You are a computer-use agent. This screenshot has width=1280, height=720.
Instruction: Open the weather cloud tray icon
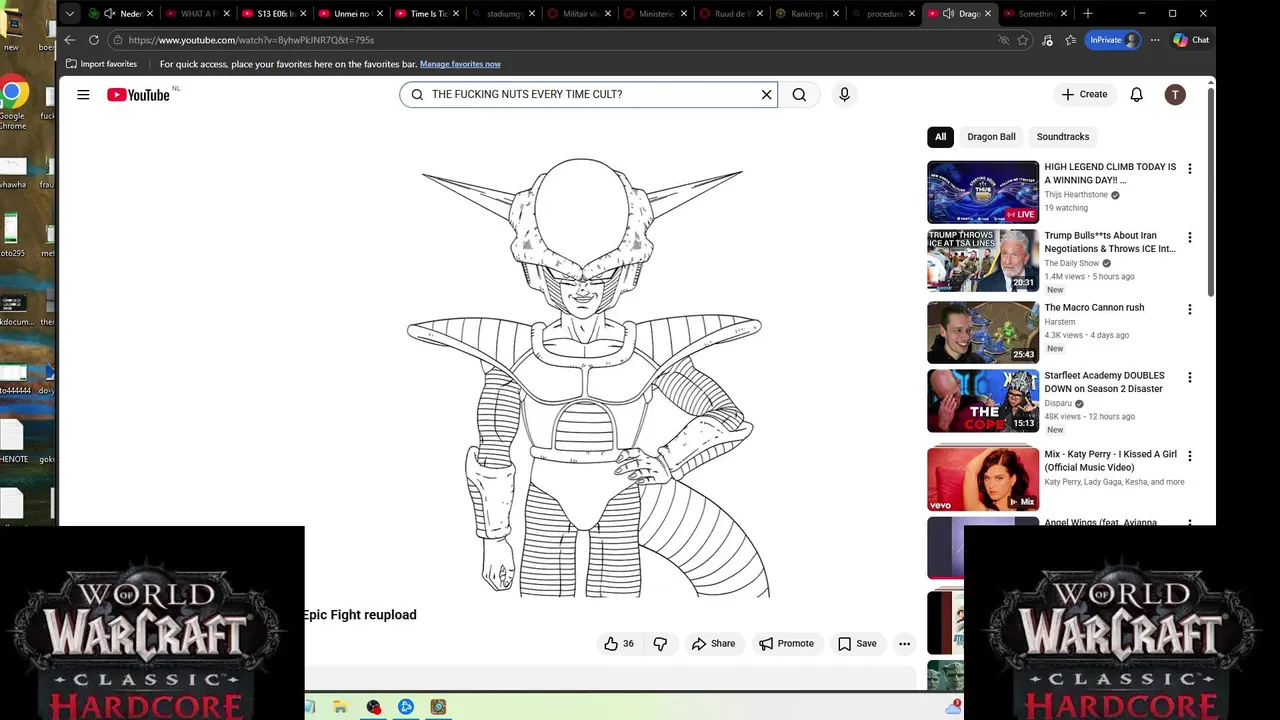(x=953, y=707)
